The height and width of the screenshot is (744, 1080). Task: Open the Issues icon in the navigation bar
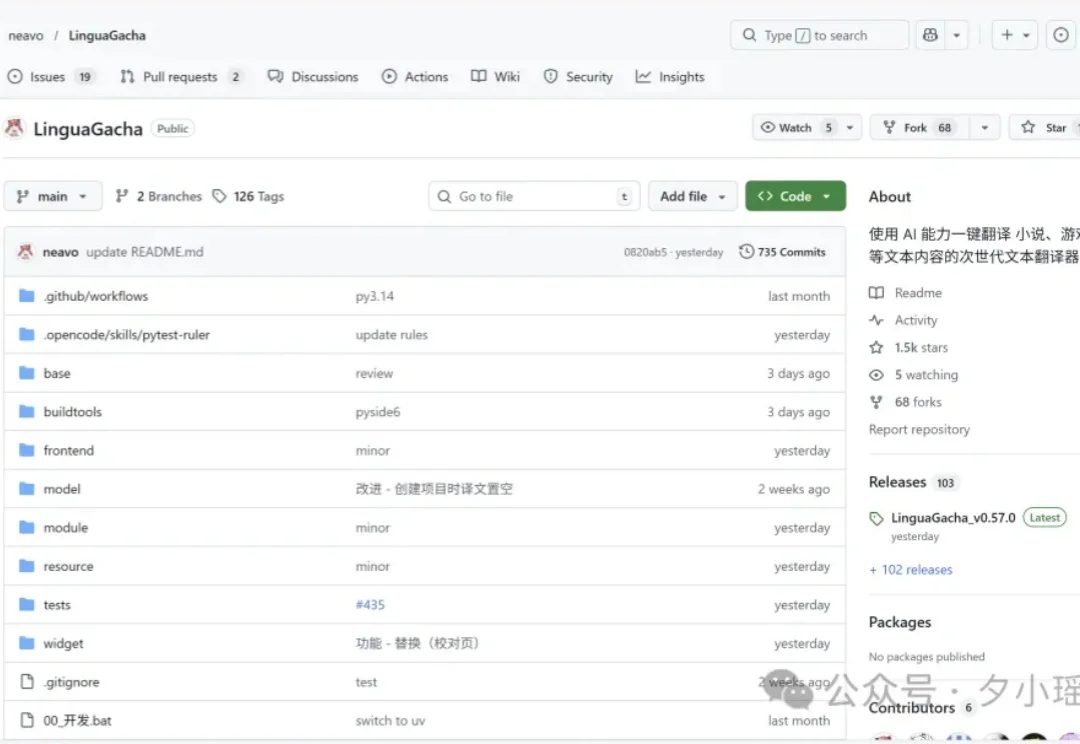tap(16, 76)
